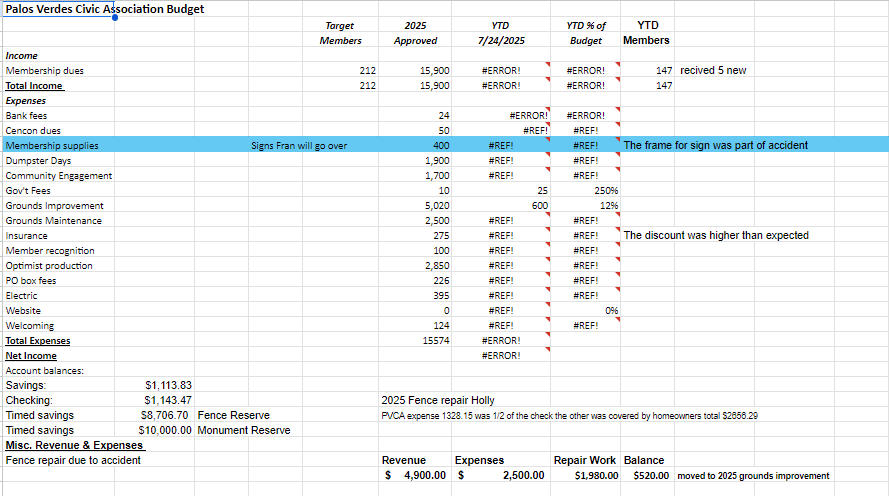
Task: Select the 'recived 5 new' note cell
Action: [x=713, y=71]
